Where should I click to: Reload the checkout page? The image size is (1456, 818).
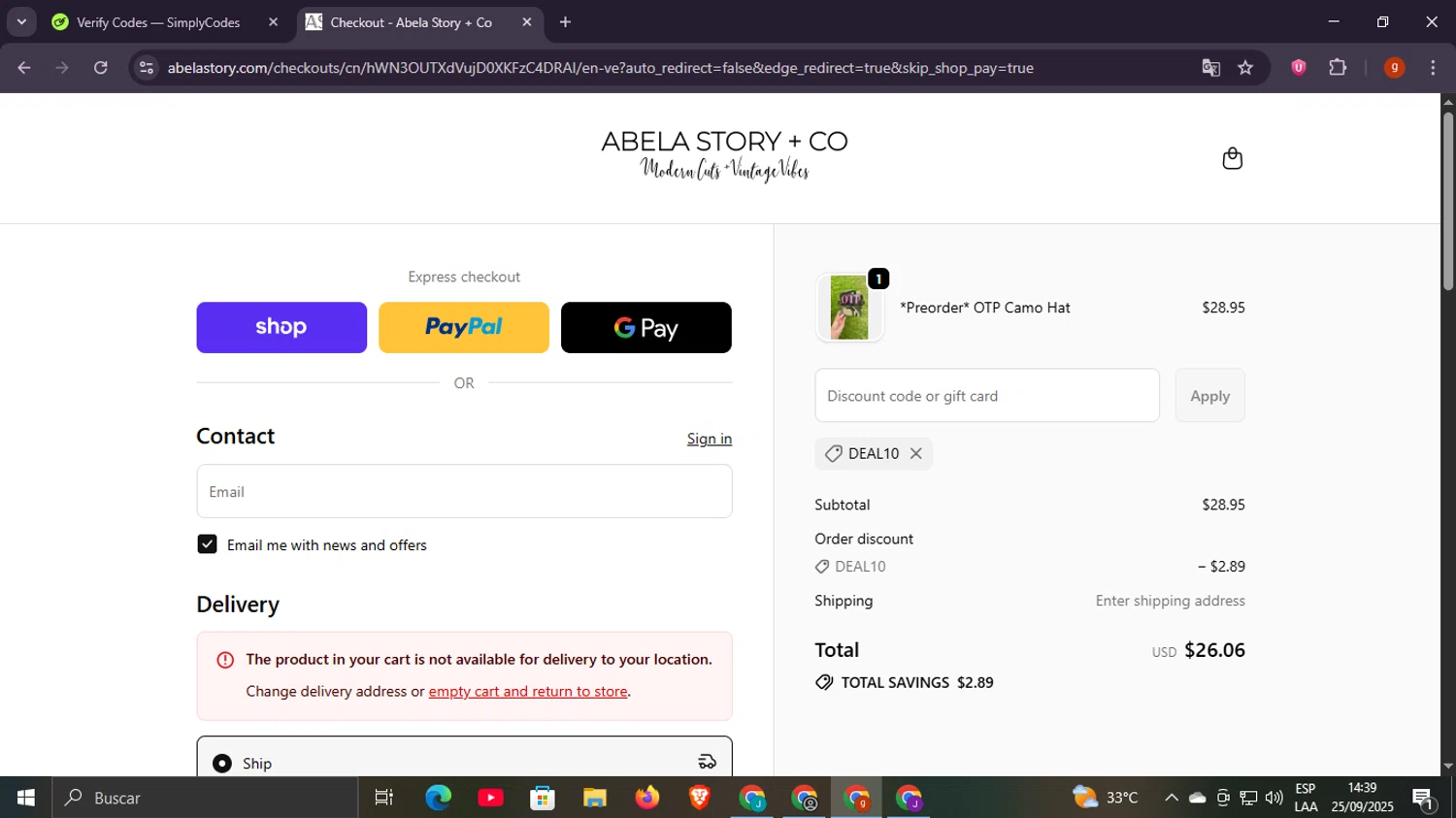(x=101, y=68)
